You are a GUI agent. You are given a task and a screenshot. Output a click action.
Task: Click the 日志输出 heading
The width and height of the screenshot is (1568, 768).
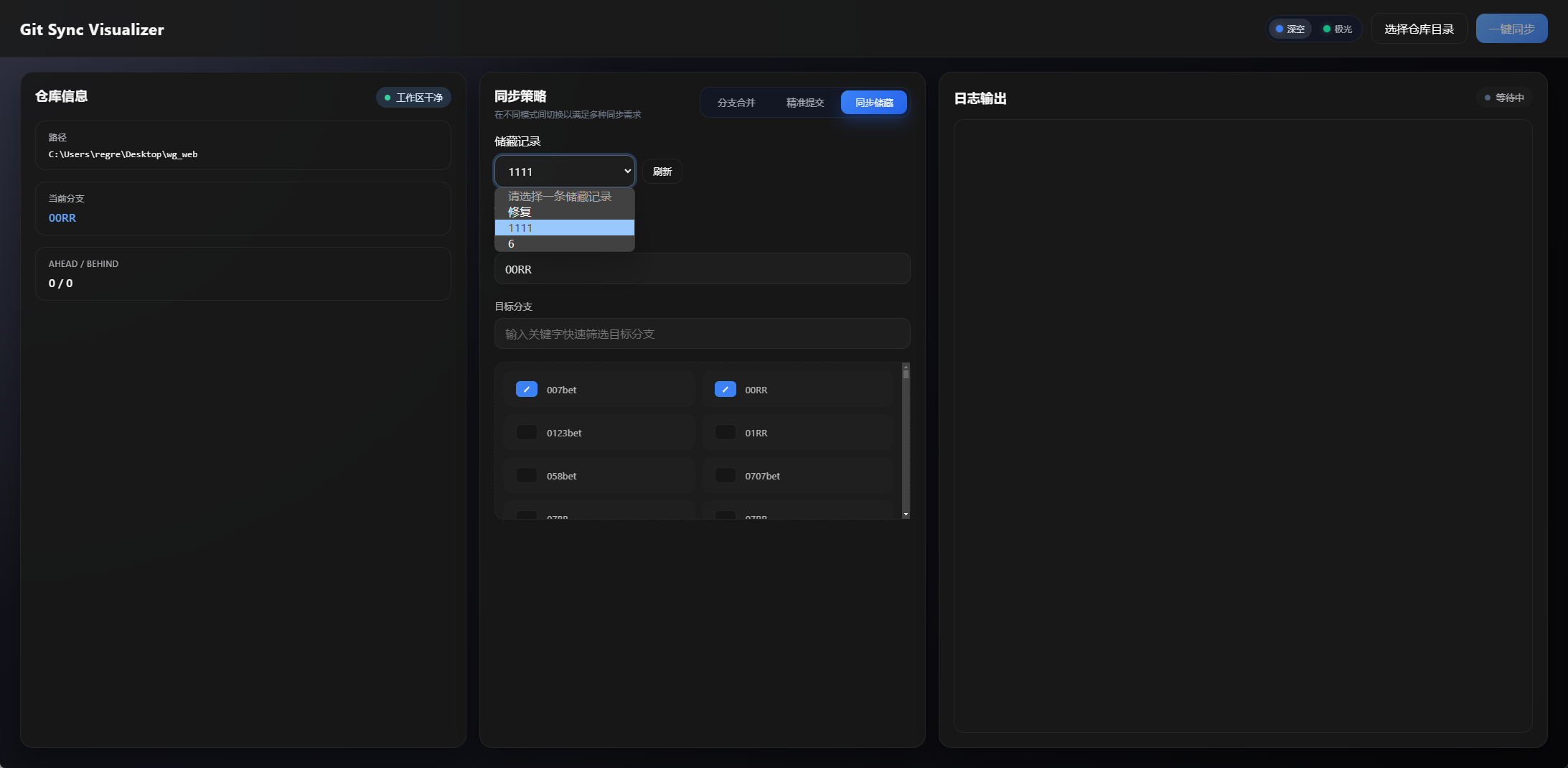[980, 98]
